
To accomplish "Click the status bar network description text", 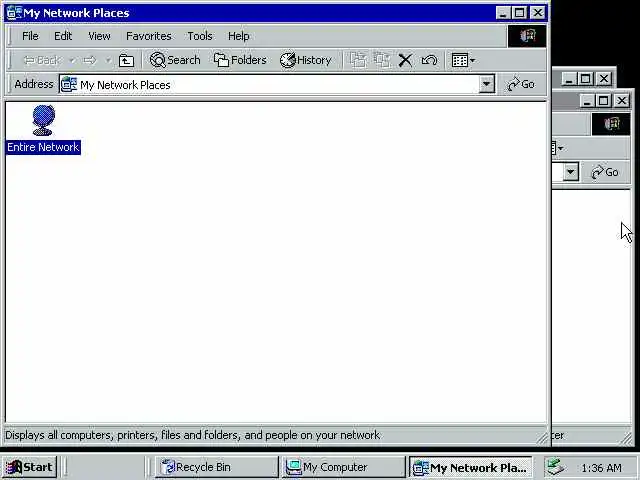I will point(193,436).
